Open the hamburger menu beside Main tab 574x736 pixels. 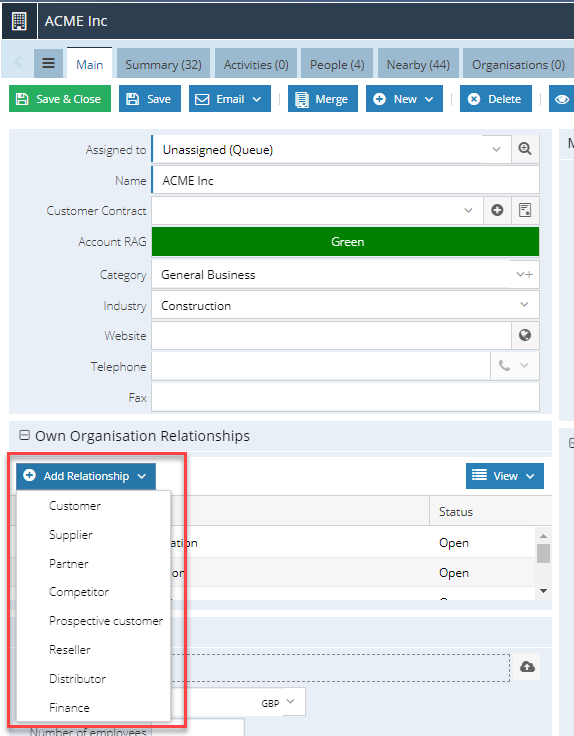coord(48,63)
